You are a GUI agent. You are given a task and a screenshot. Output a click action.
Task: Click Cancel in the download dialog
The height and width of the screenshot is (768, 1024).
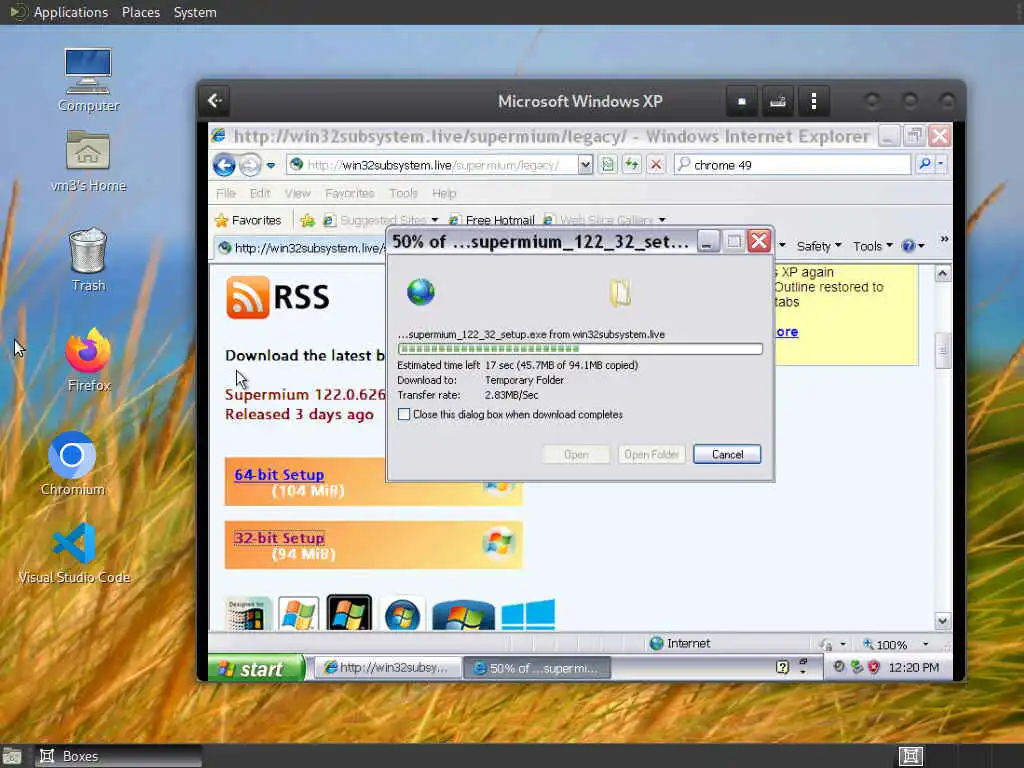pos(727,455)
